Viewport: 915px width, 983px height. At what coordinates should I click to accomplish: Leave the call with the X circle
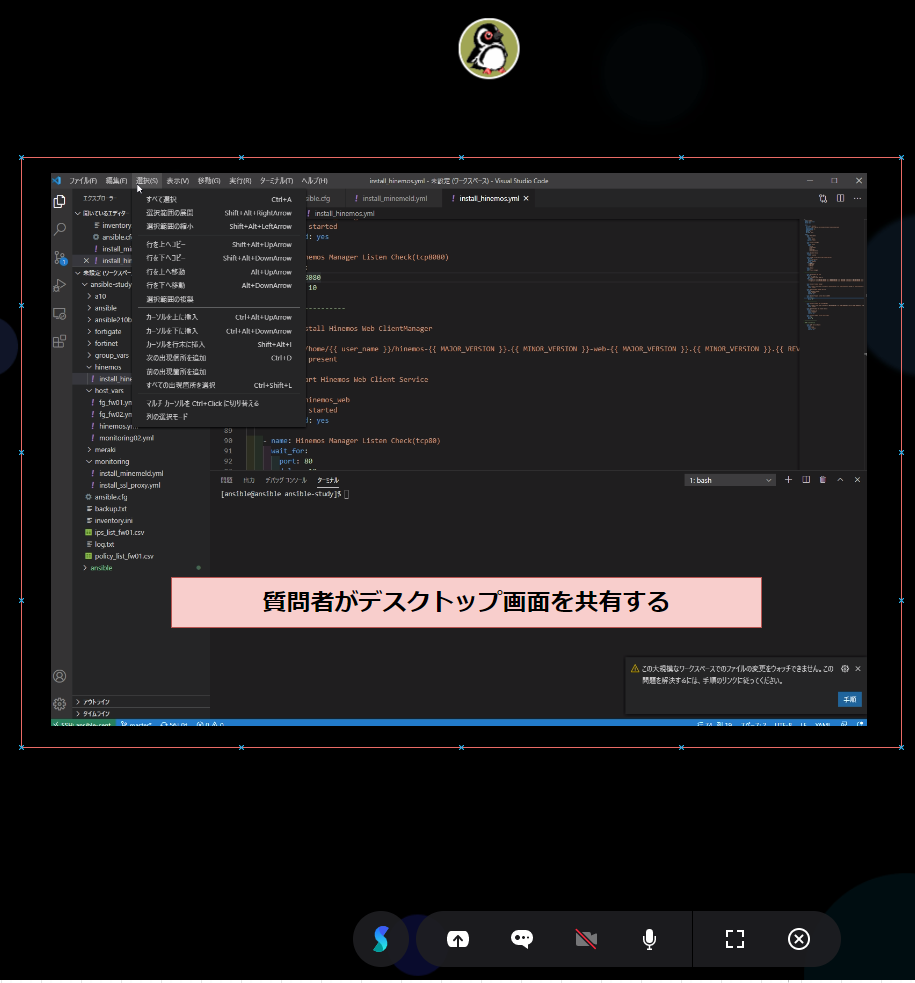pos(798,939)
